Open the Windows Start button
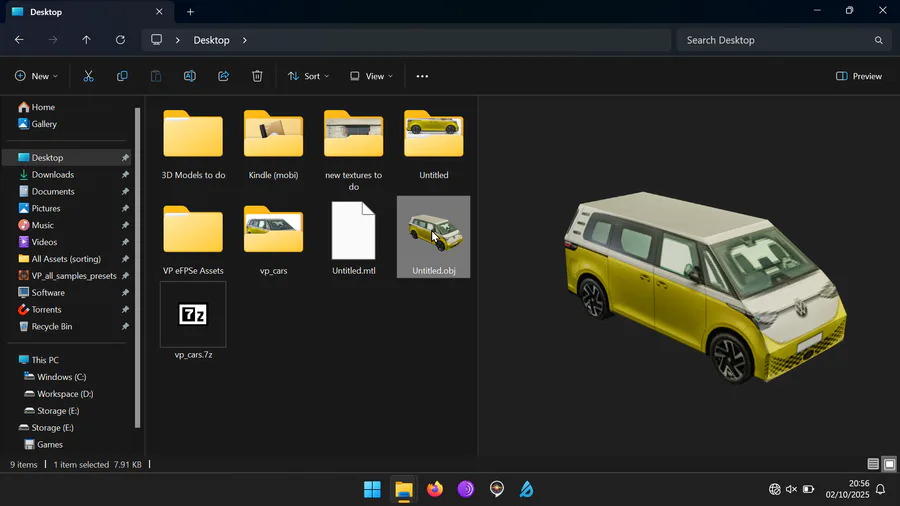 coord(372,489)
